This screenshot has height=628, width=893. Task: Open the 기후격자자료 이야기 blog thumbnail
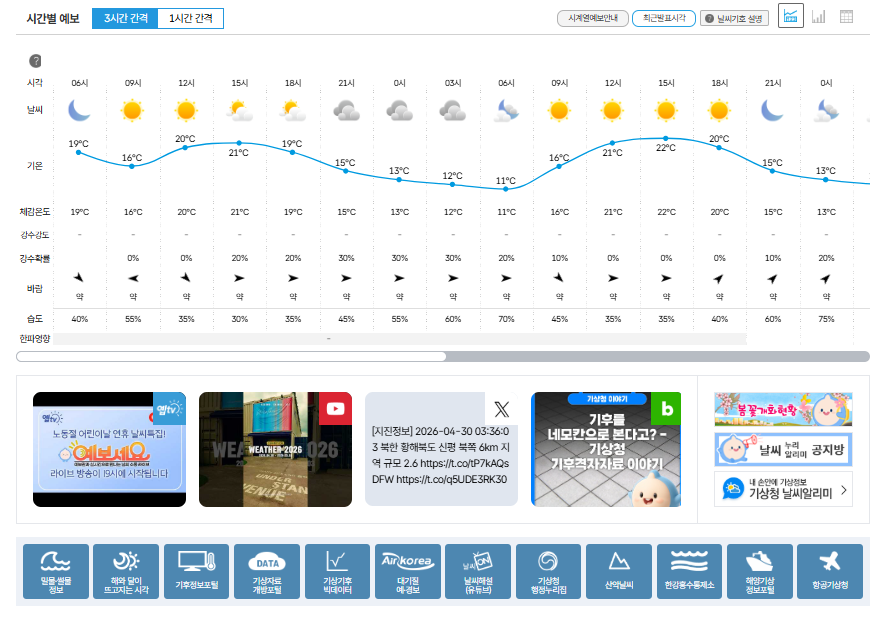(x=606, y=449)
